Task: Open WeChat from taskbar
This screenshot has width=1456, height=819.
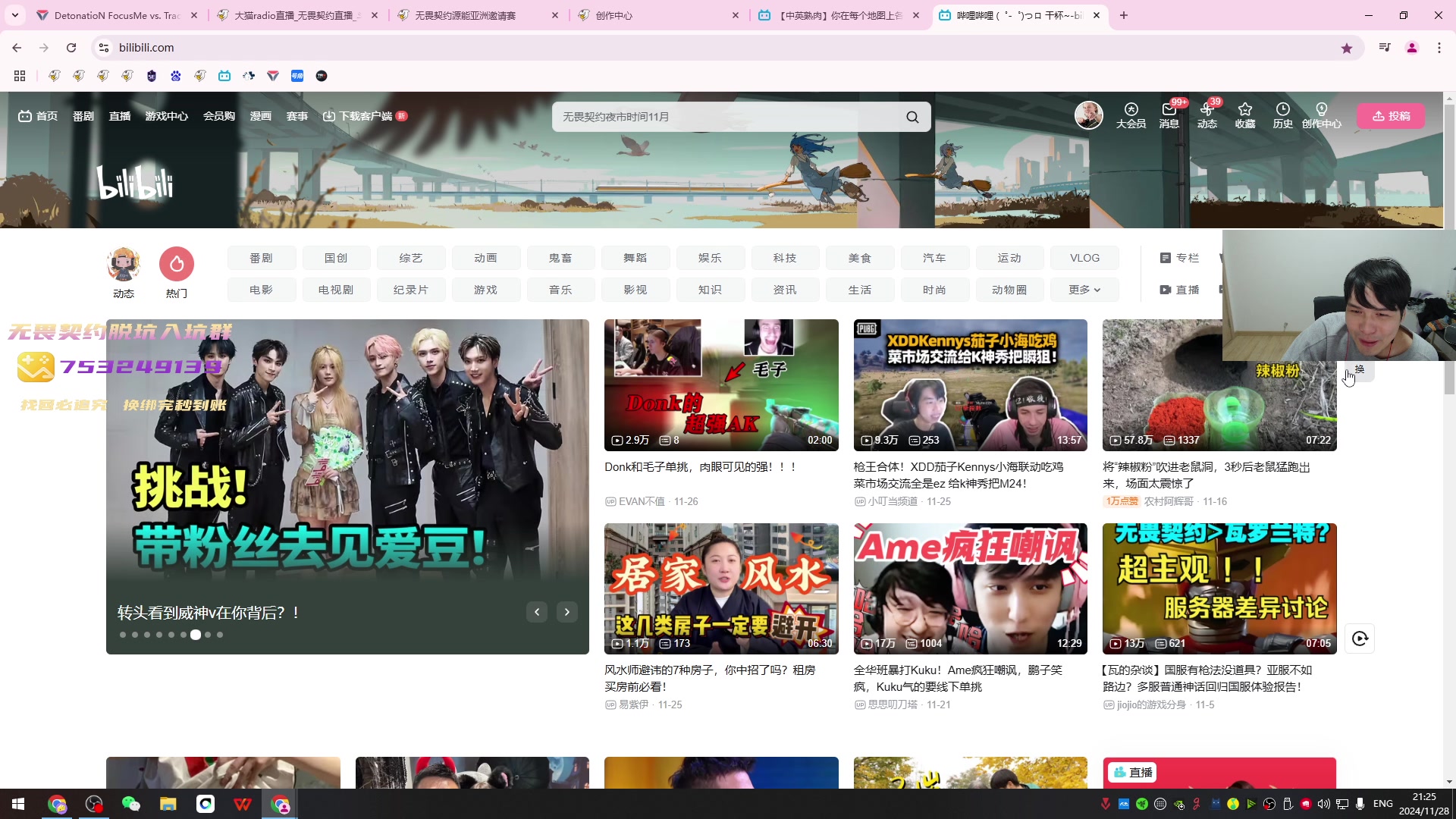Action: point(130,804)
